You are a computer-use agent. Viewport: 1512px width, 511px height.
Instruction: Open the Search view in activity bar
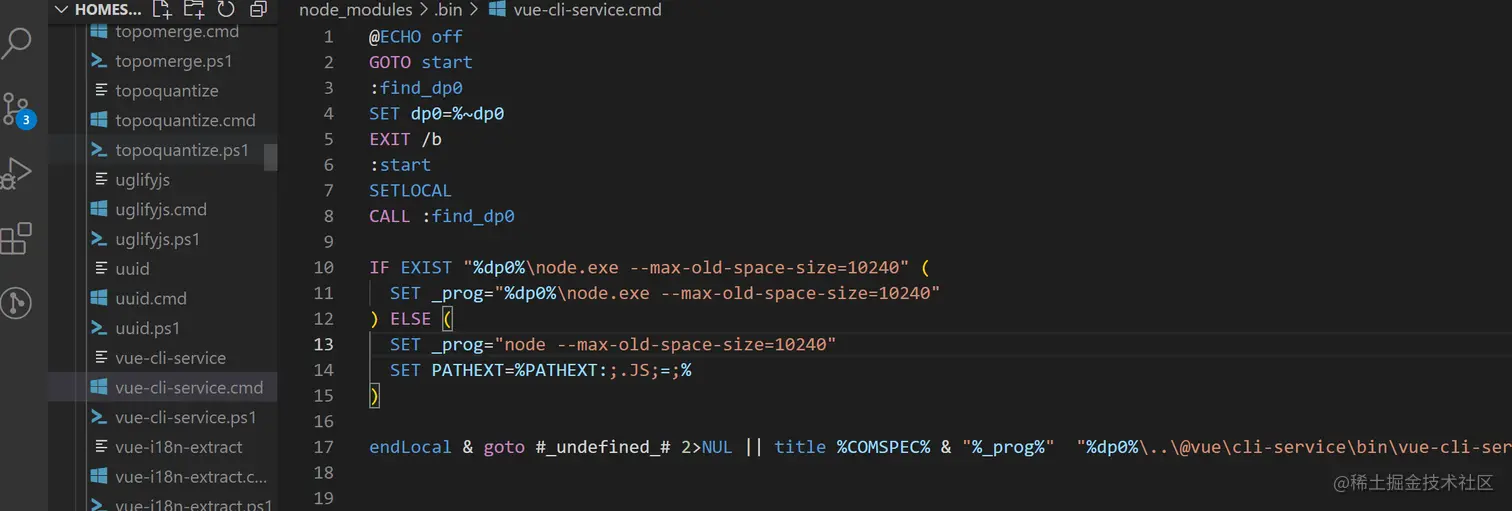point(17,43)
